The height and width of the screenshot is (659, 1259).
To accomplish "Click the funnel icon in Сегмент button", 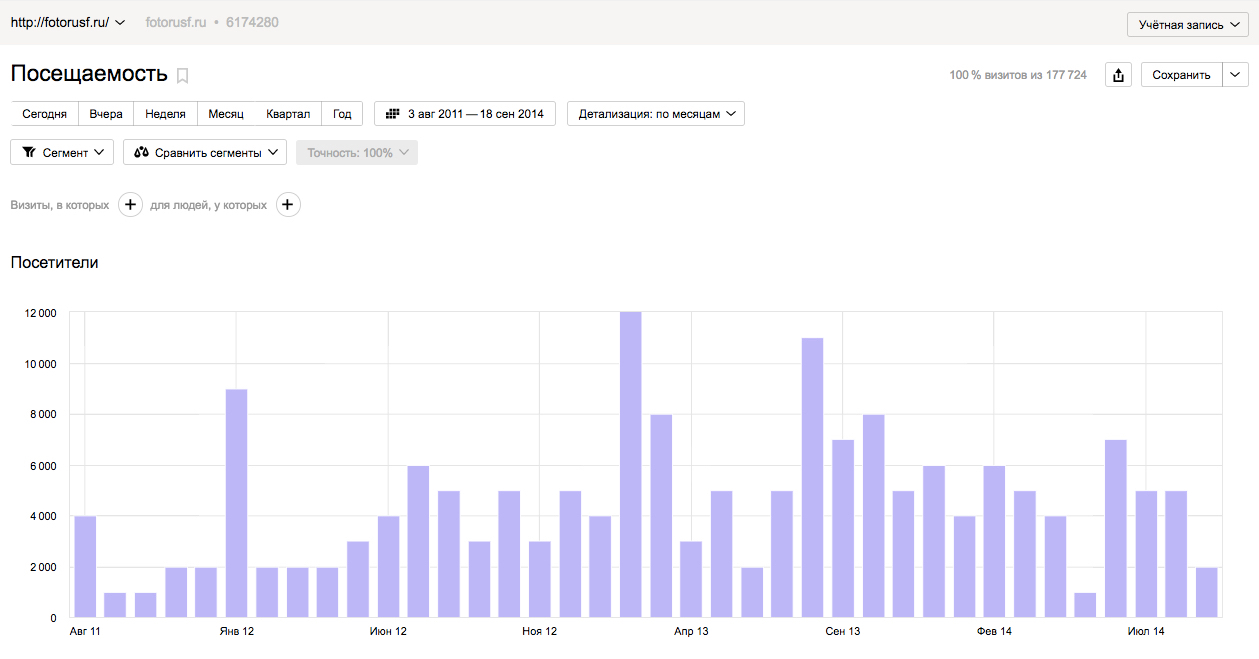I will [x=29, y=153].
